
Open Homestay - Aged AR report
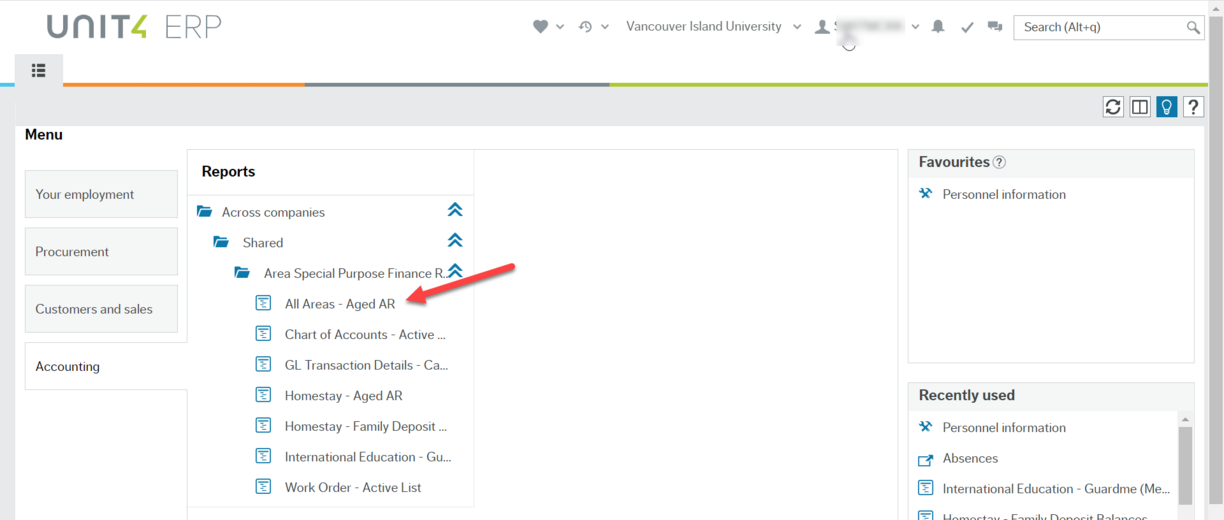(x=343, y=396)
